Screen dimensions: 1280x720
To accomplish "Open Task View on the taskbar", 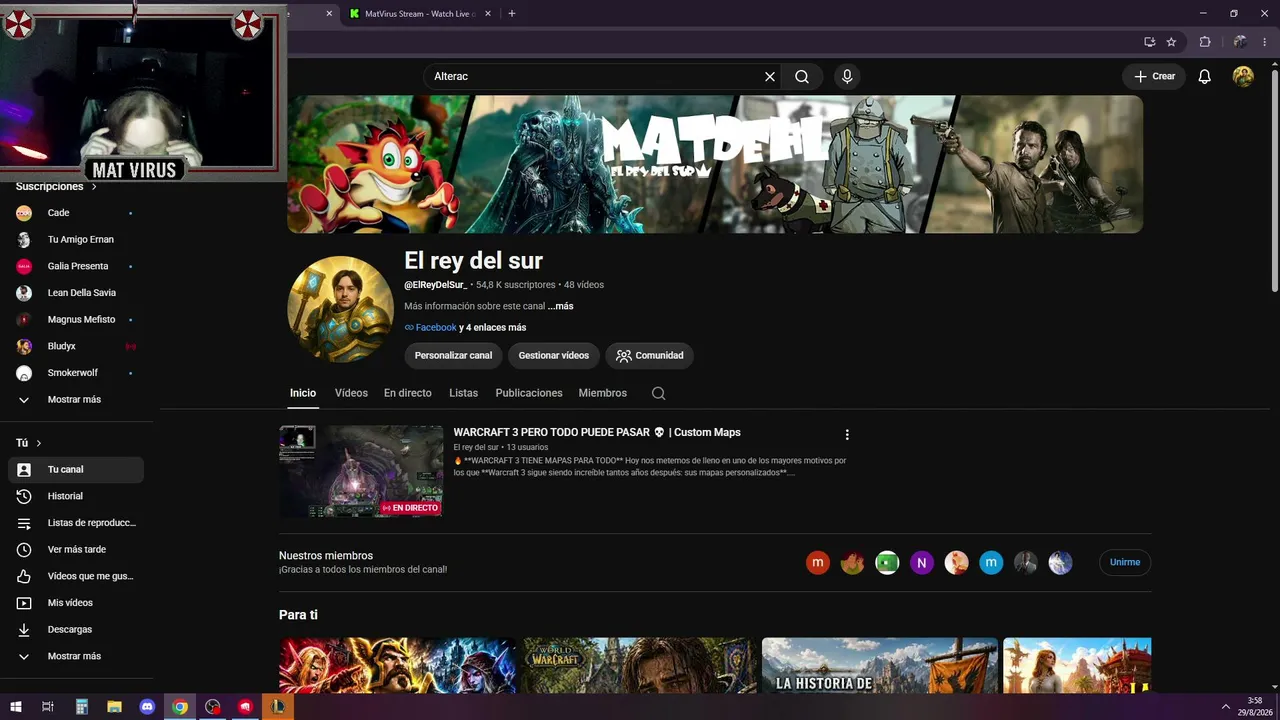I will [x=48, y=707].
